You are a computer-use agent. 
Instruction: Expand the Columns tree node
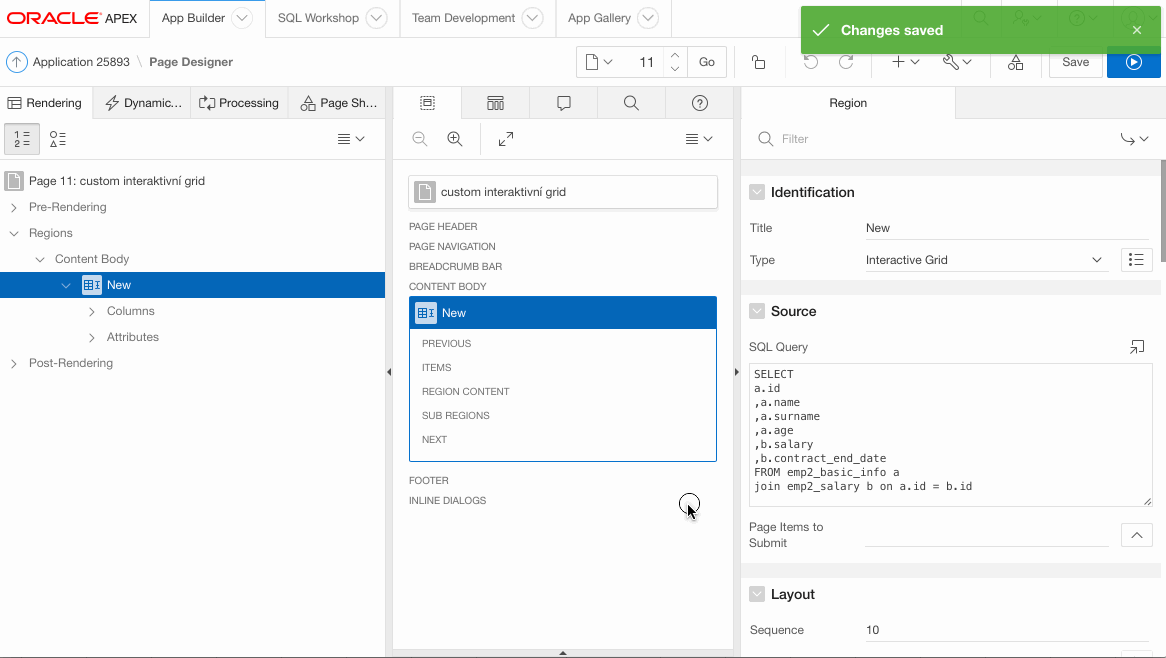pos(92,311)
